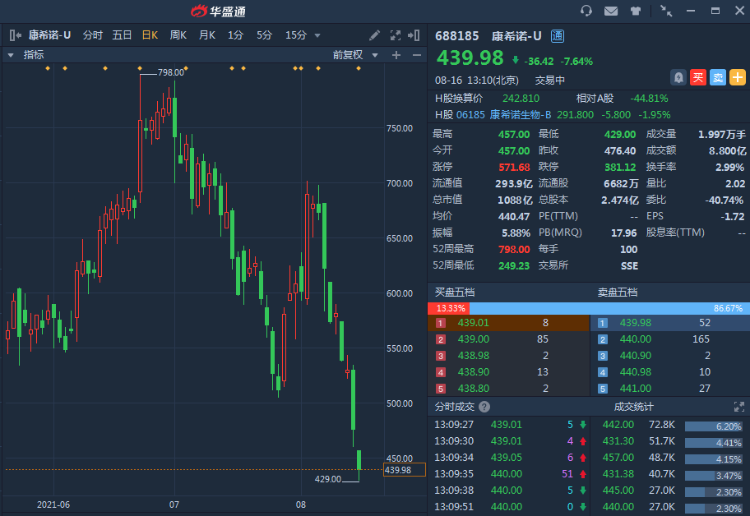The width and height of the screenshot is (750, 516).
Task: Switch to 分时 chart tab
Action: point(92,35)
